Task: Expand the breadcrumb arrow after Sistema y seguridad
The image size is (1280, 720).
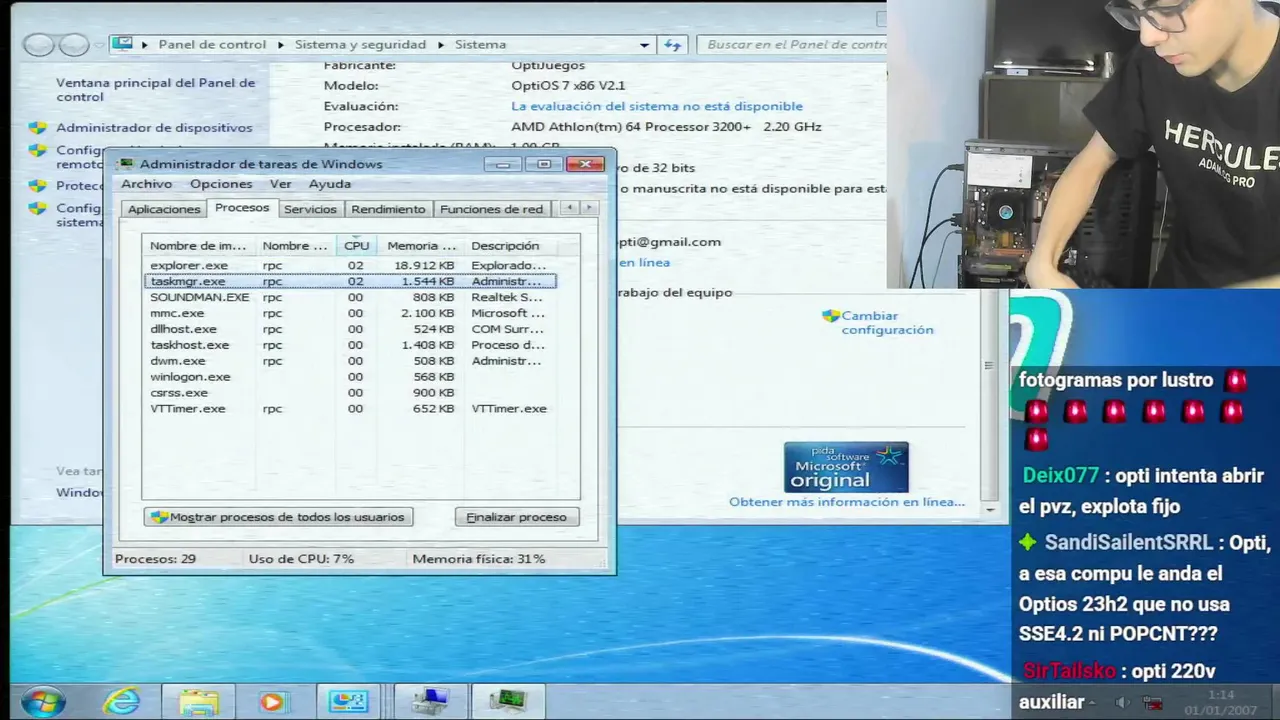Action: [441, 45]
